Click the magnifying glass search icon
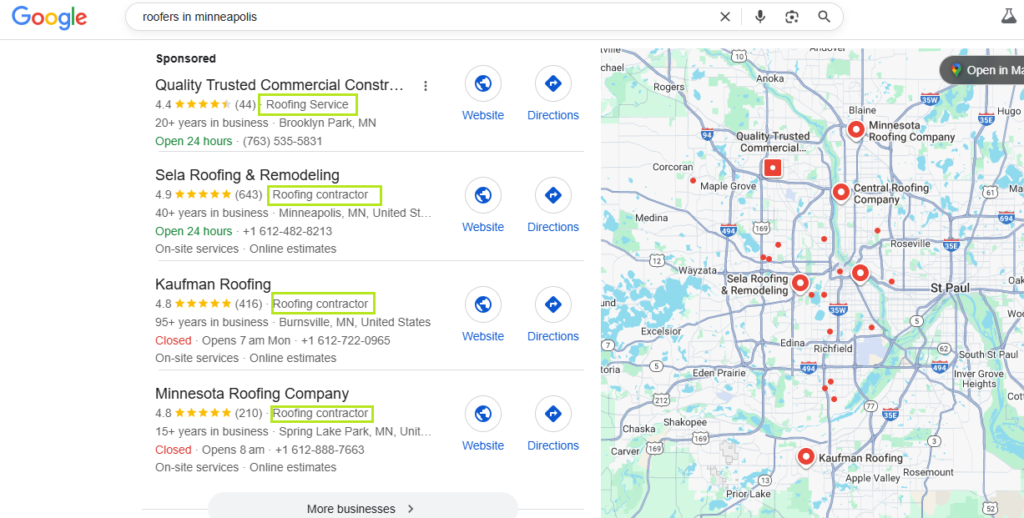1024x518 pixels. (824, 17)
